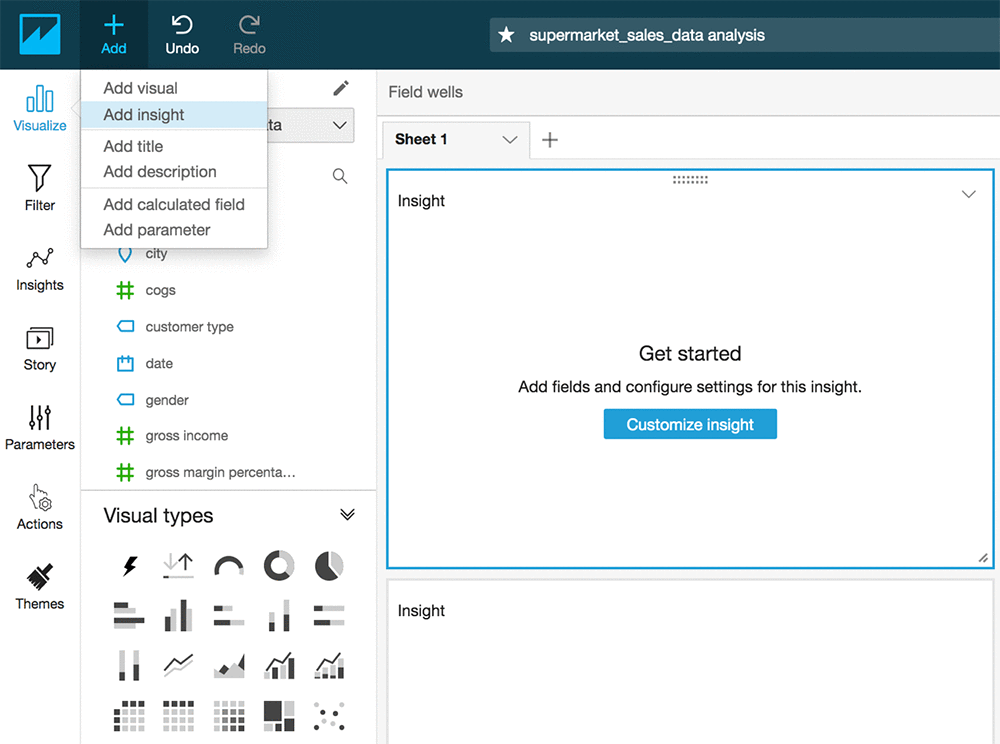Choose Add parameter from the menu
This screenshot has width=1000, height=744.
[173, 230]
